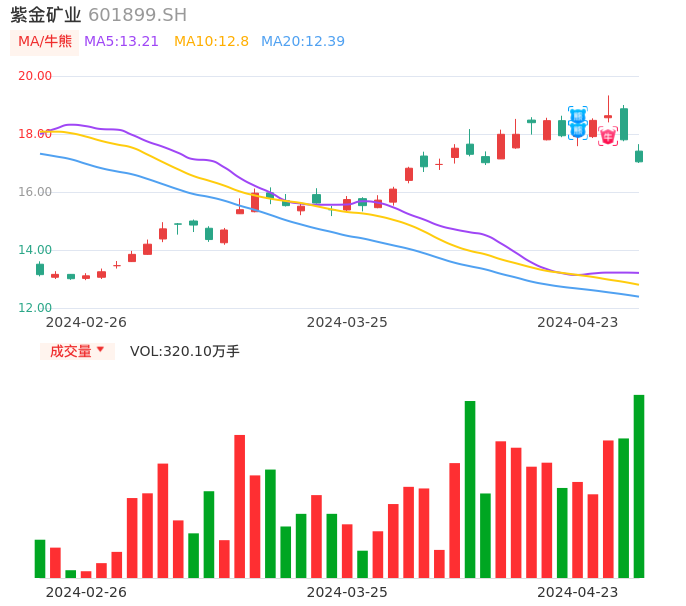
Task: Click the last green candlestick on the price chart
Action: 639,156
